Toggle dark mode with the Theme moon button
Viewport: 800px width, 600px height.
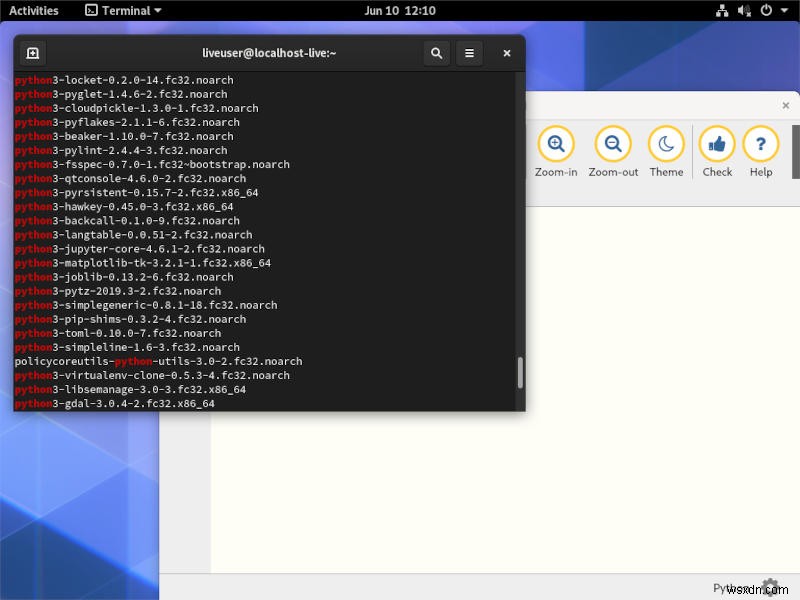666,143
